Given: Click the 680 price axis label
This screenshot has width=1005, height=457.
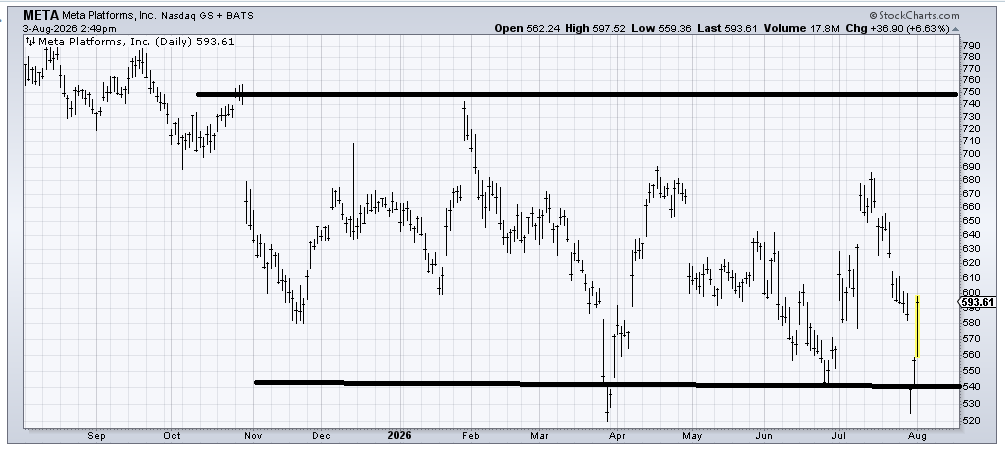Looking at the screenshot, I should [x=972, y=180].
